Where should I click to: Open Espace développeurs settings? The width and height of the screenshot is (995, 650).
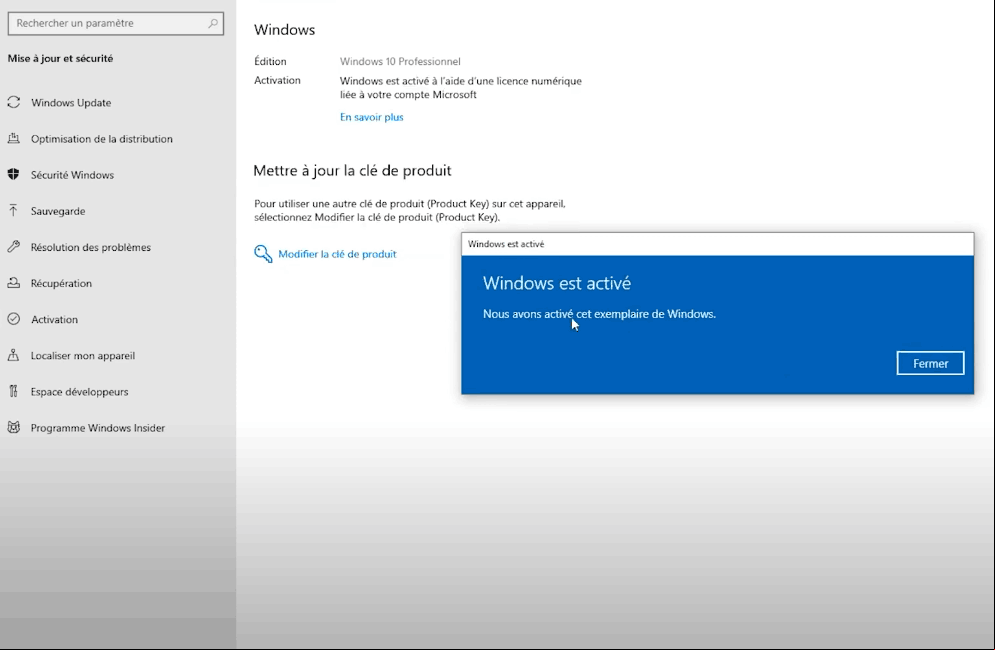tap(79, 392)
